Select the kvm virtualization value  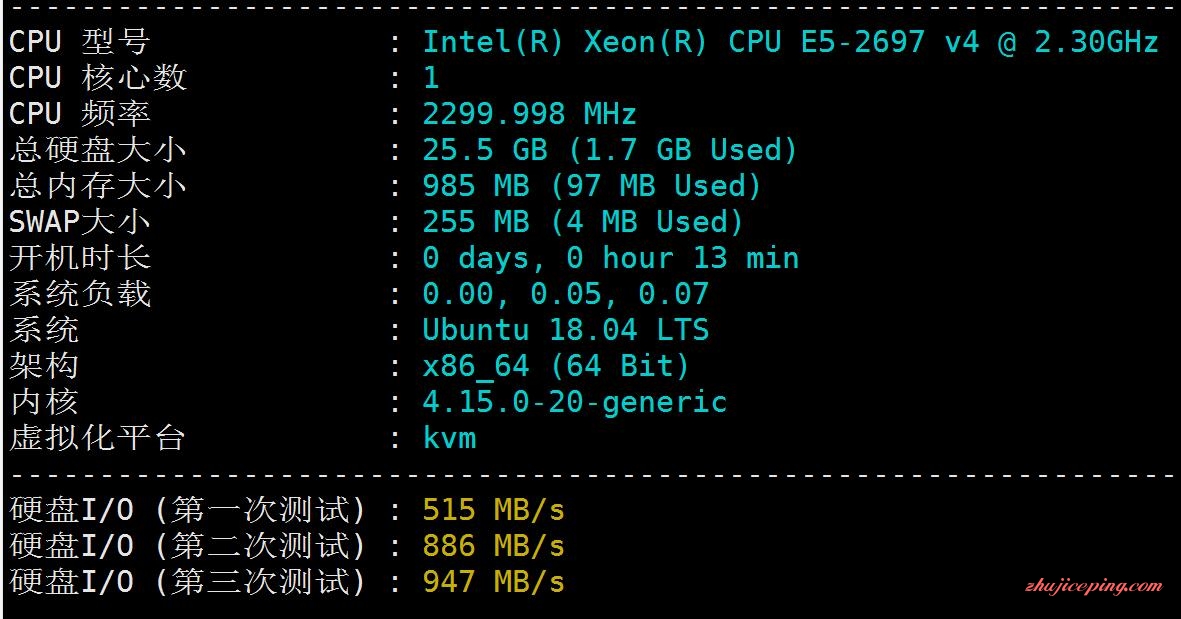point(450,438)
